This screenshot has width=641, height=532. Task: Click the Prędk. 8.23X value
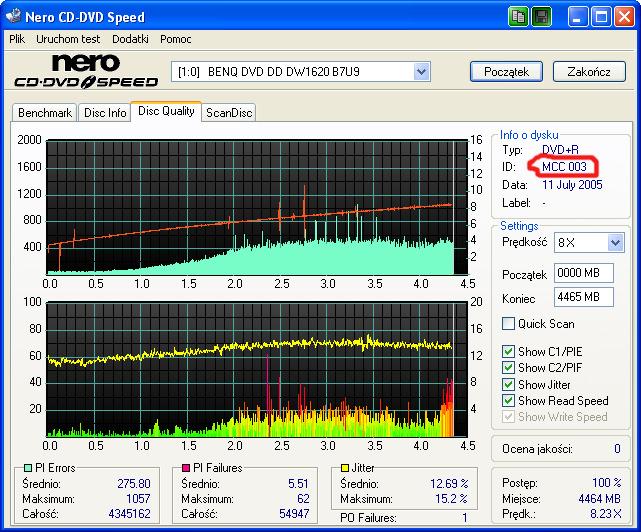point(605,514)
